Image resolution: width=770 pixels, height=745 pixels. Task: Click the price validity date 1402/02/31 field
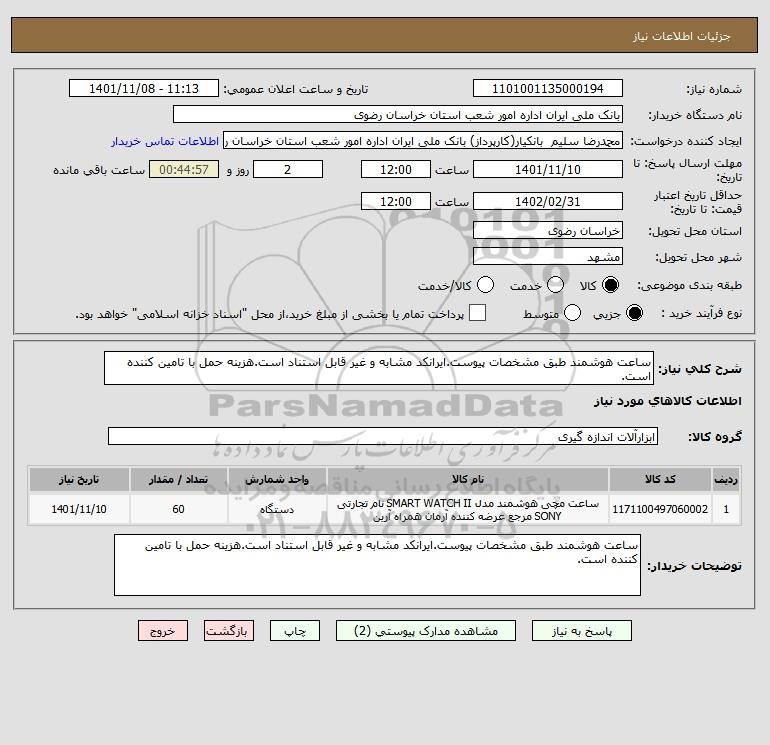point(548,201)
